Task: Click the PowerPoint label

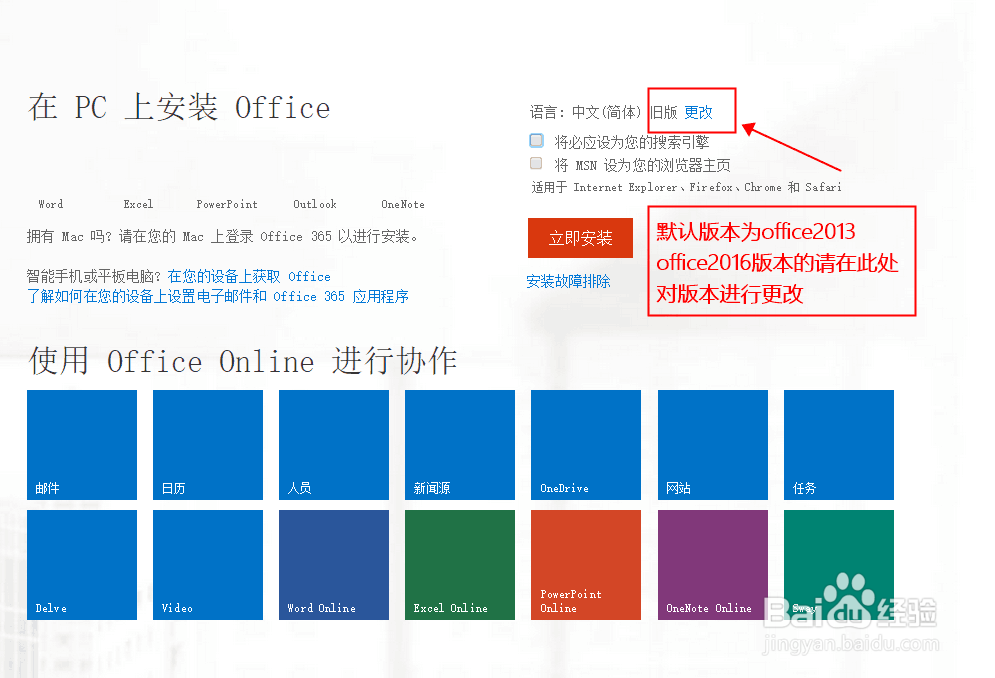Action: click(227, 204)
